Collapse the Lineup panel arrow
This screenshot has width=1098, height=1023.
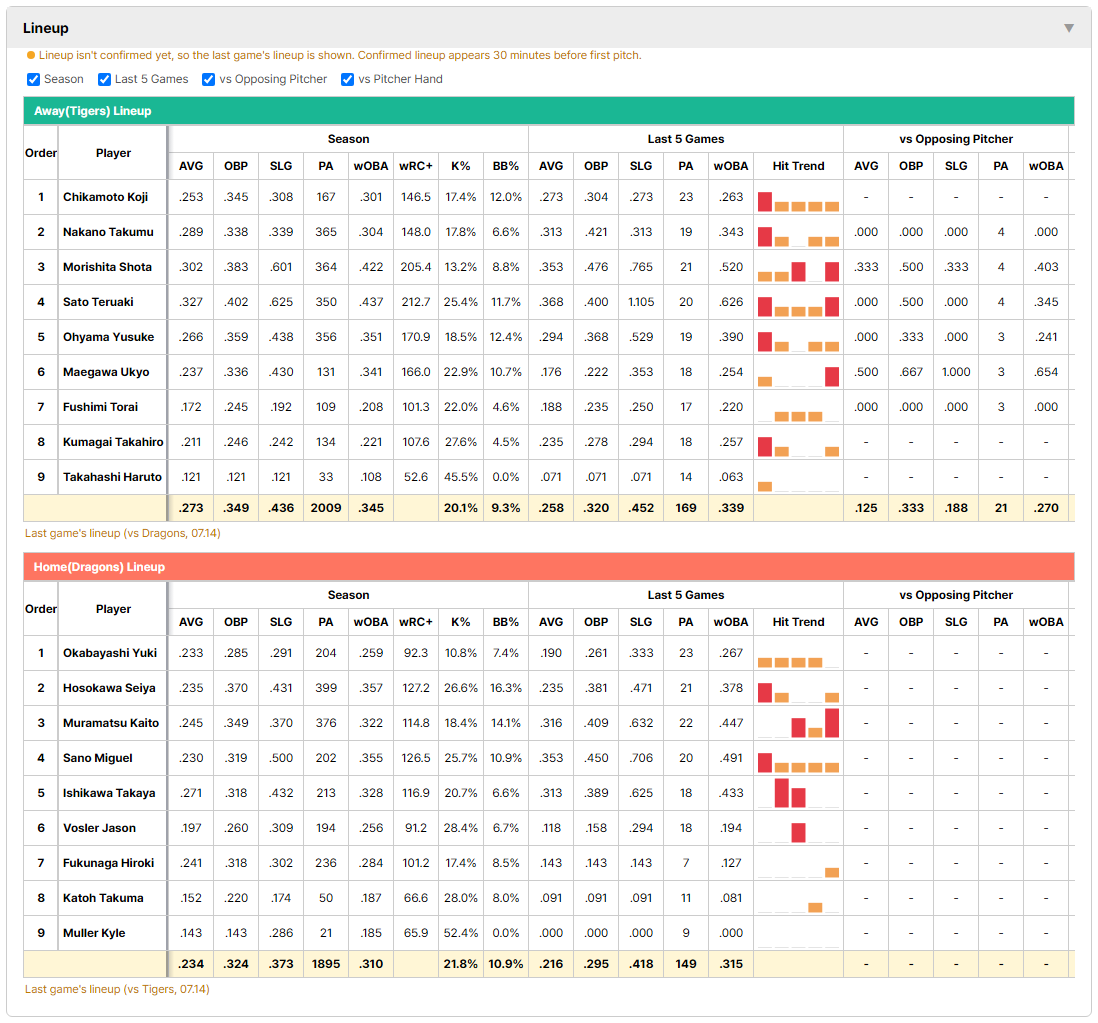point(1069,28)
